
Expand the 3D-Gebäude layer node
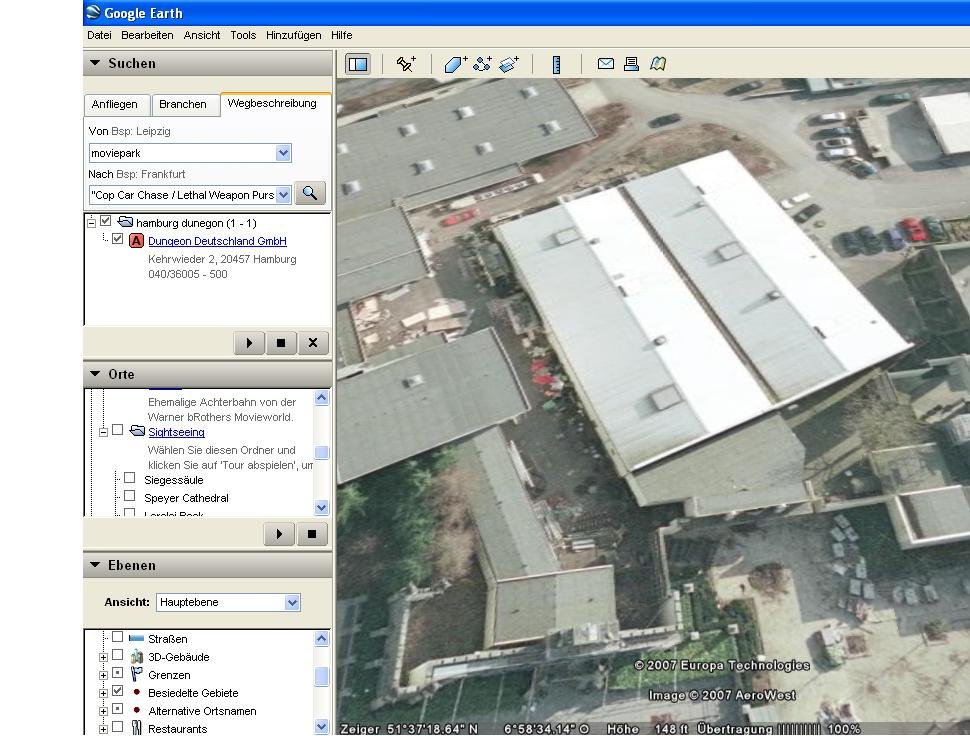point(103,657)
